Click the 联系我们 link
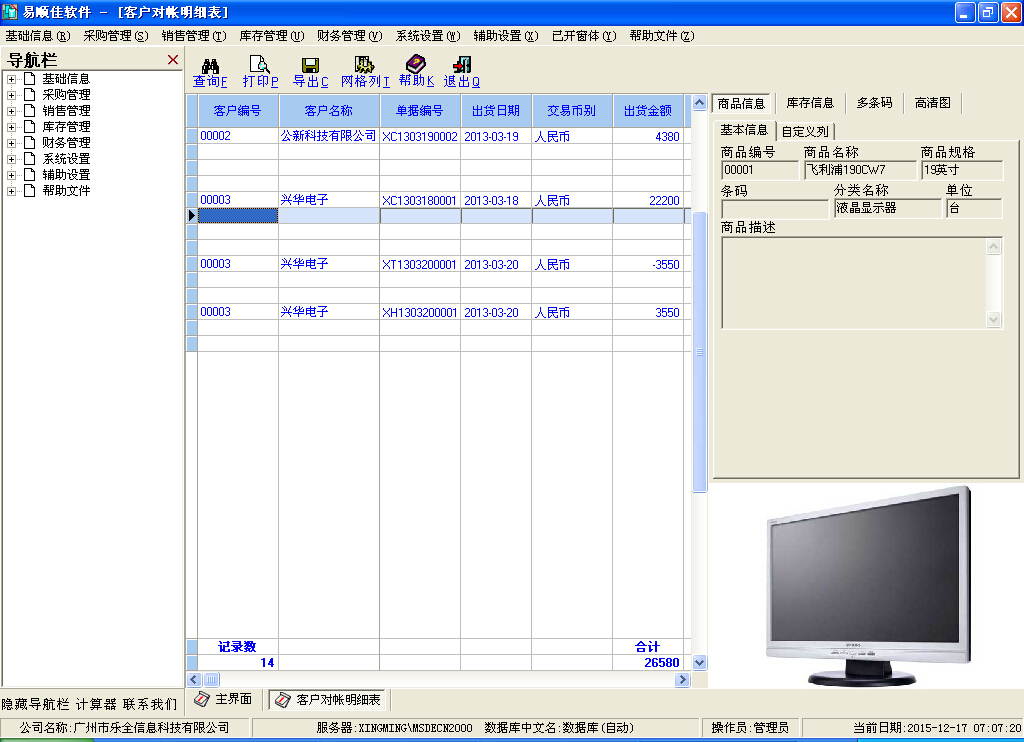Viewport: 1024px width, 742px height. coord(150,704)
